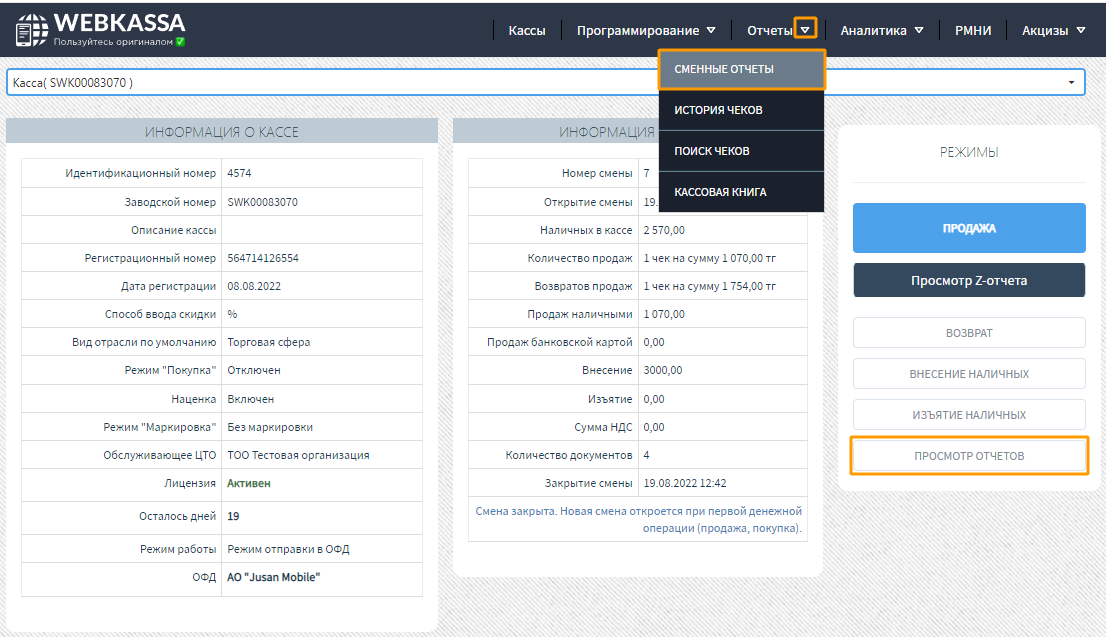The image size is (1106, 637).
Task: Select СМЕННЫЕ ОТЧЕТЫ from the dropdown
Action: pos(741,69)
